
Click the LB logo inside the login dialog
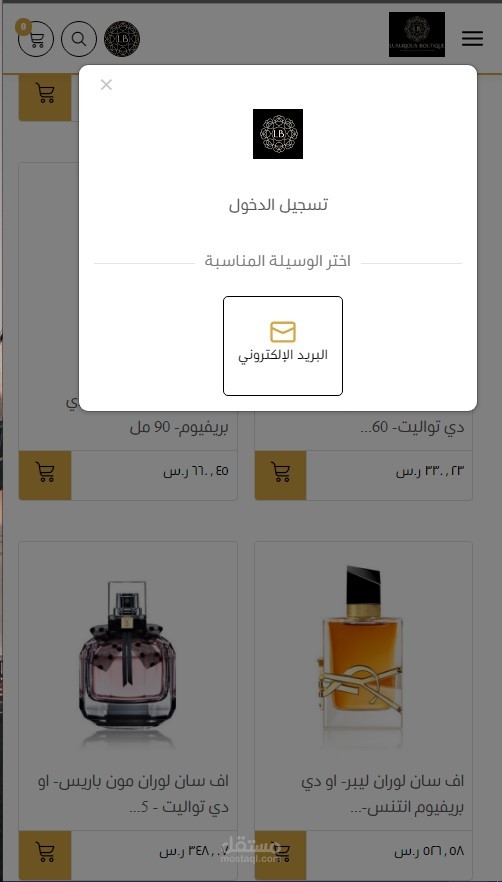coord(278,134)
